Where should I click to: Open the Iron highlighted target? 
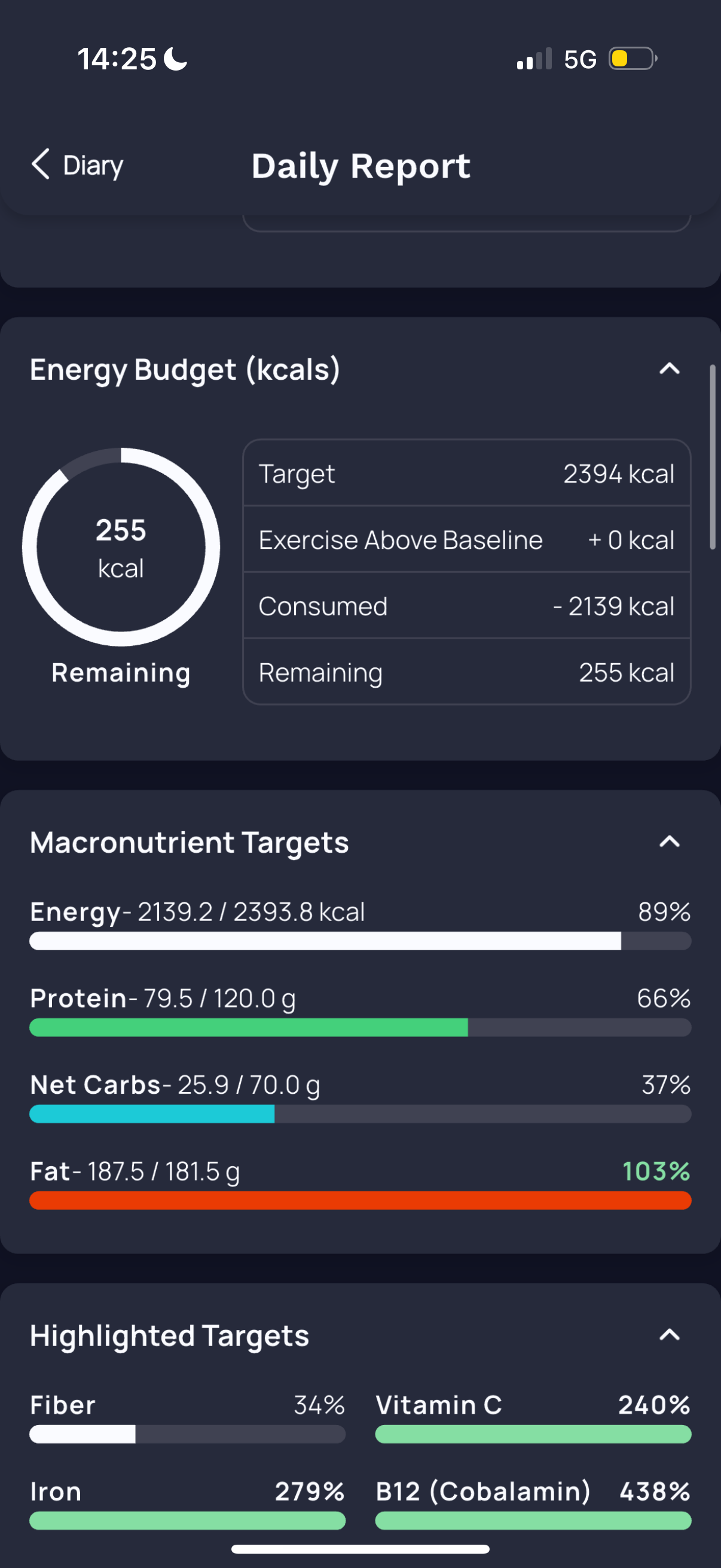pos(187,1505)
